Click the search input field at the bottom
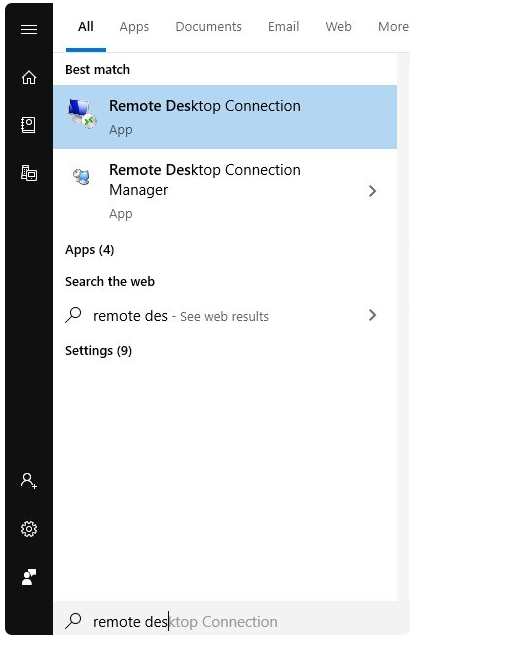Viewport: 519px width, 647px height. (231, 621)
